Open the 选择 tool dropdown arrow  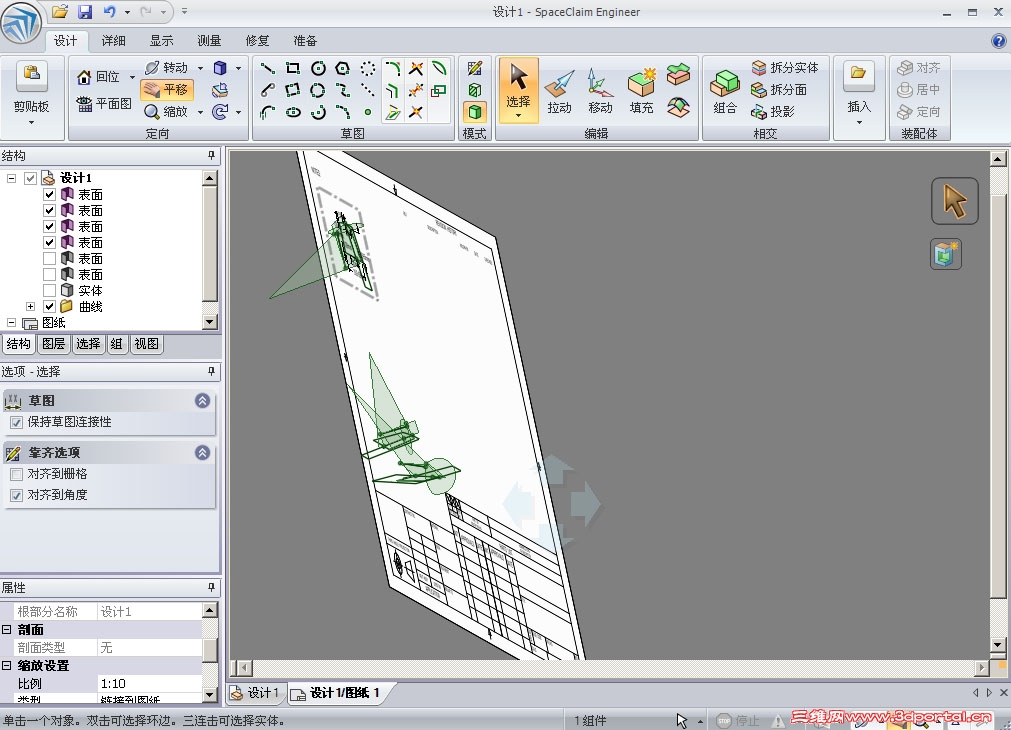point(518,117)
